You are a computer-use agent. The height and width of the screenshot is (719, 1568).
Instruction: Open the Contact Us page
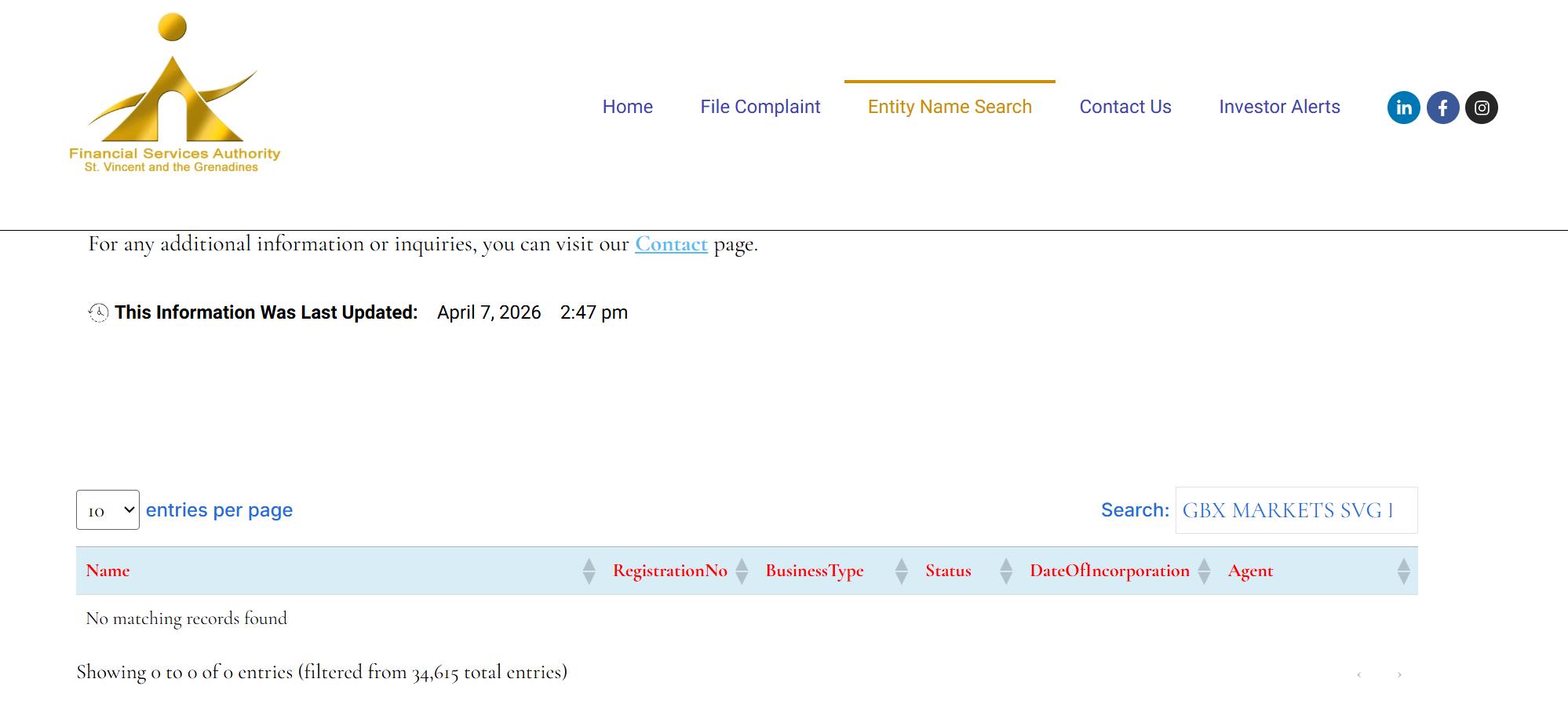click(1125, 107)
